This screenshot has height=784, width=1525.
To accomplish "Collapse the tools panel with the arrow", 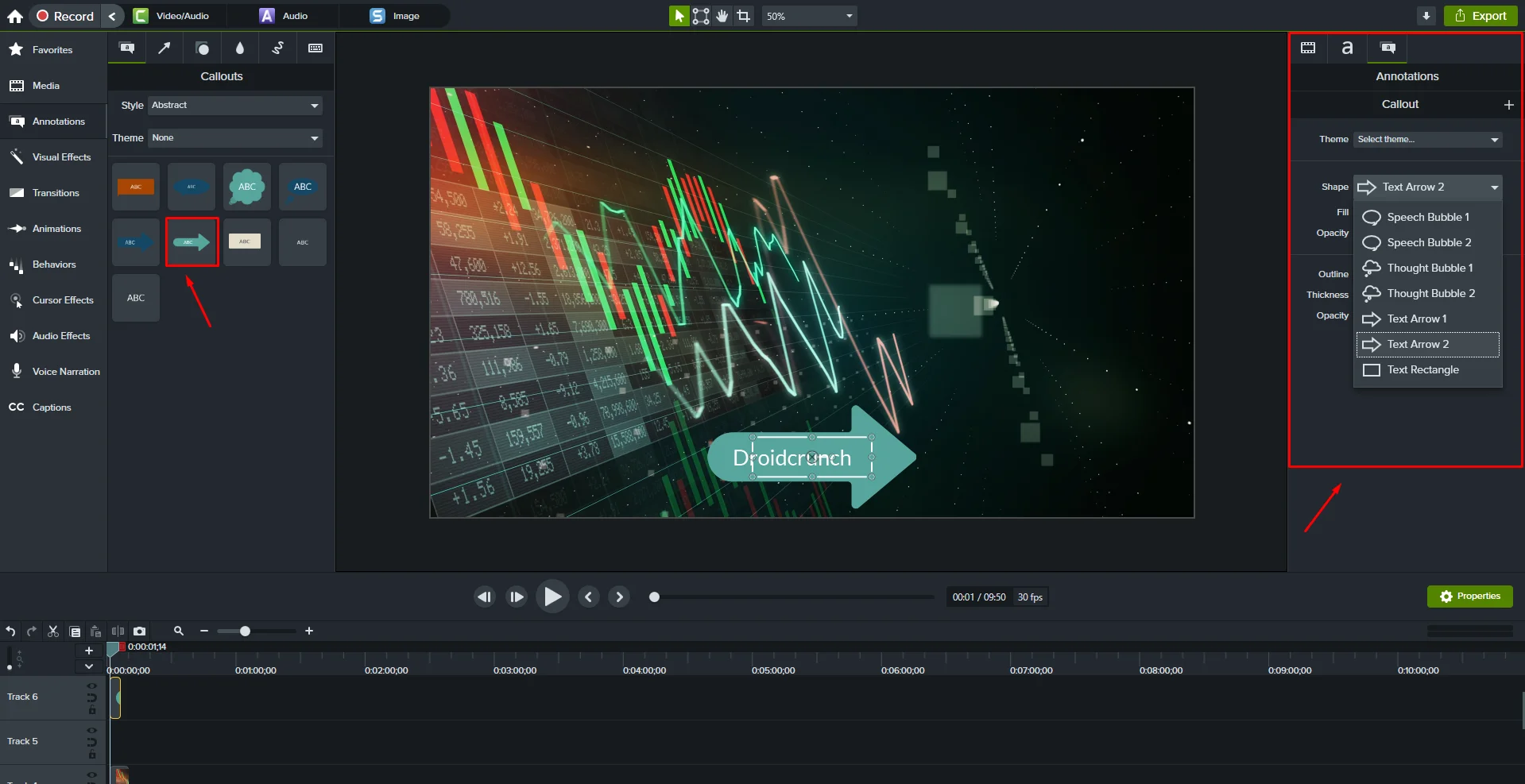I will [112, 16].
